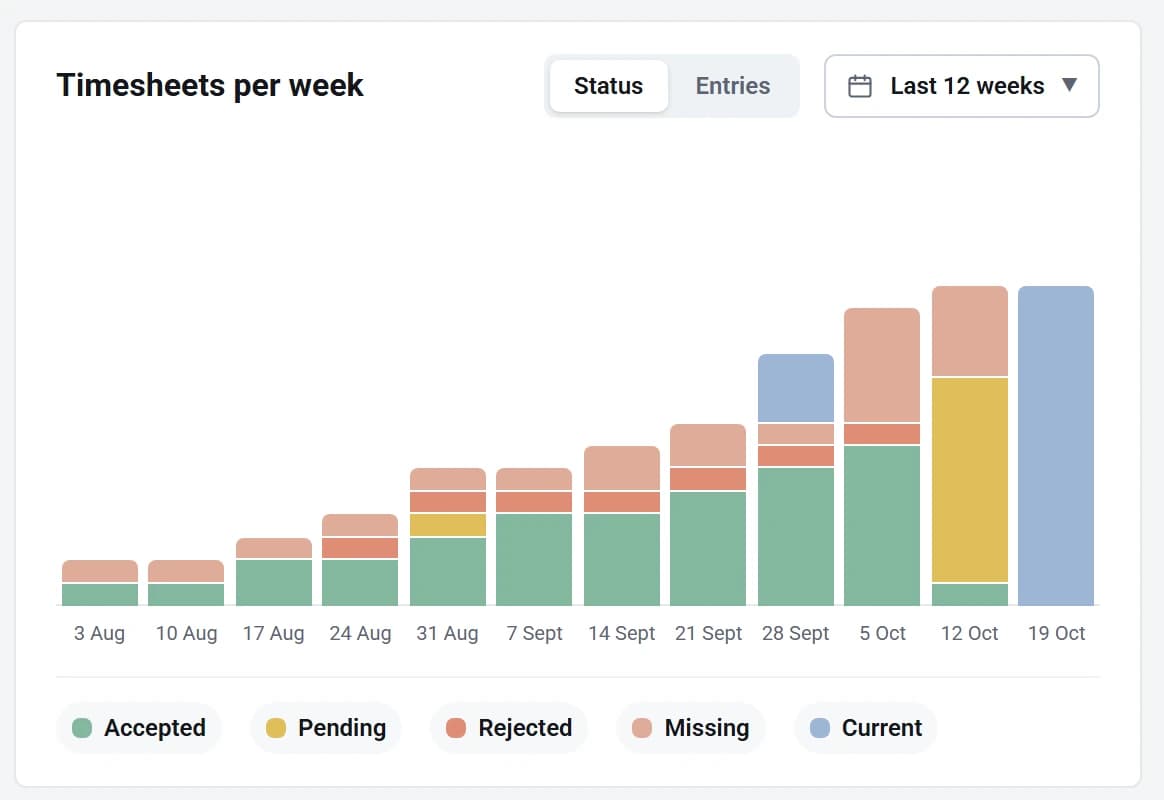Click the dropdown arrow beside Last 12 weeks
The image size is (1164, 800).
[x=1069, y=85]
